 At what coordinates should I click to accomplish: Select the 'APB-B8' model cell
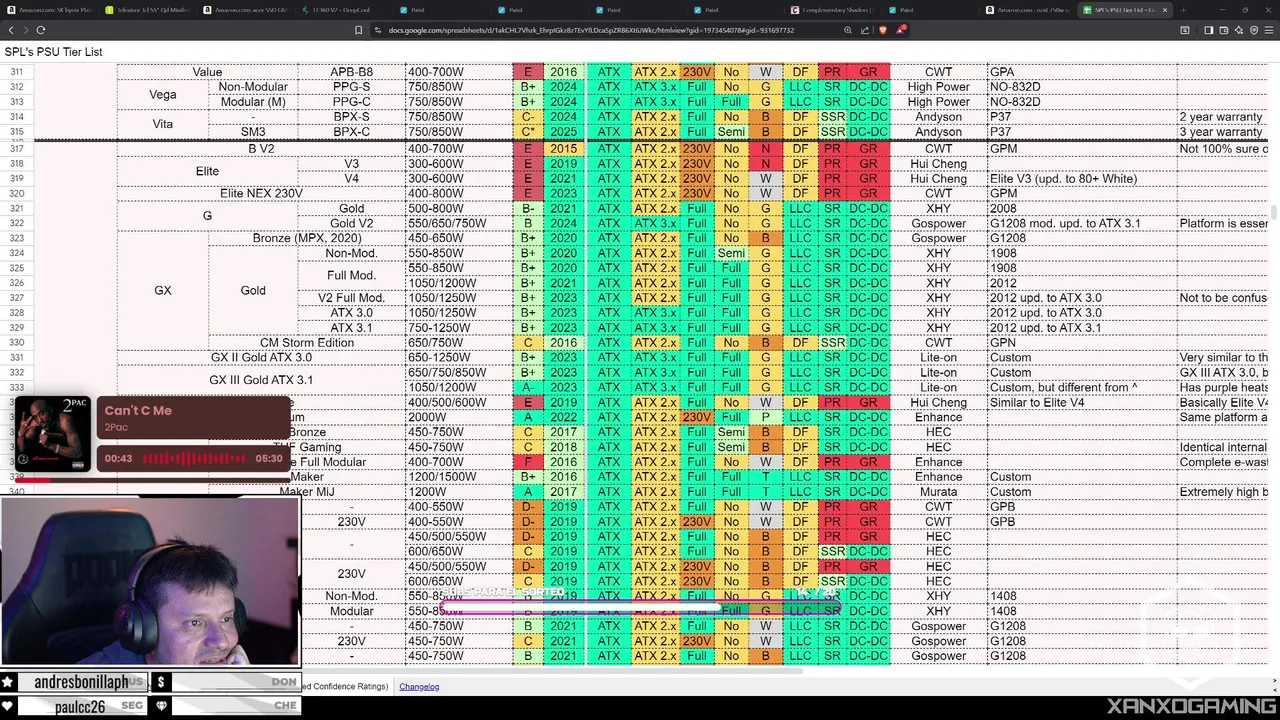pos(352,72)
